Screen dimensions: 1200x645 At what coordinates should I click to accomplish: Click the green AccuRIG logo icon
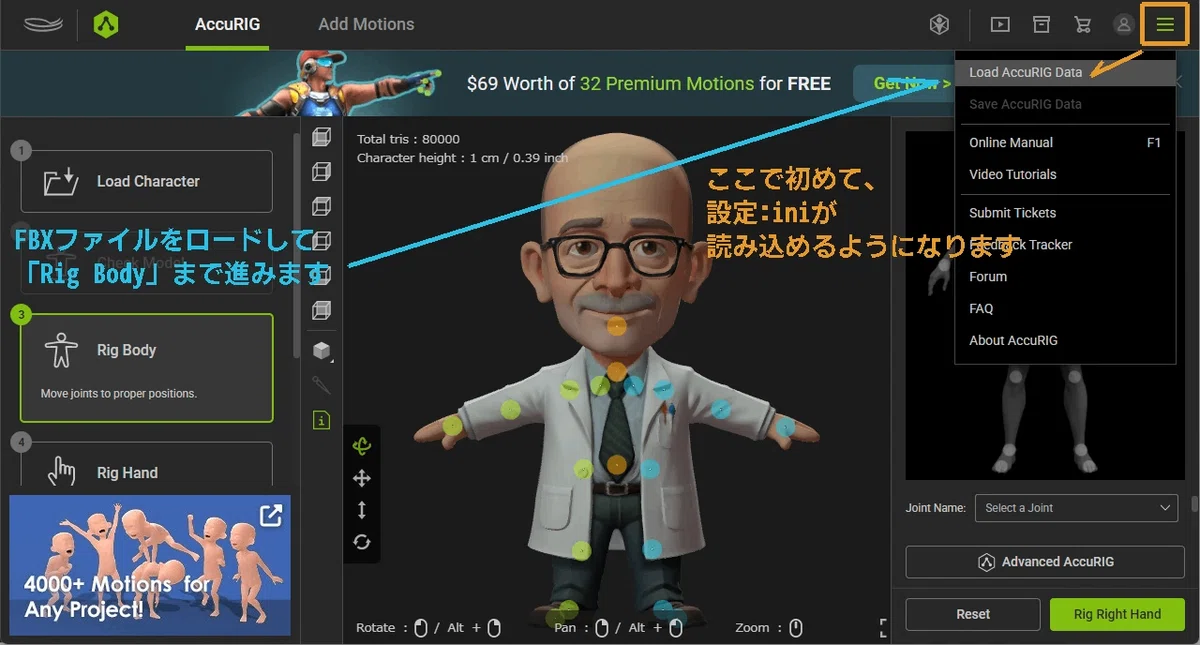pos(106,24)
